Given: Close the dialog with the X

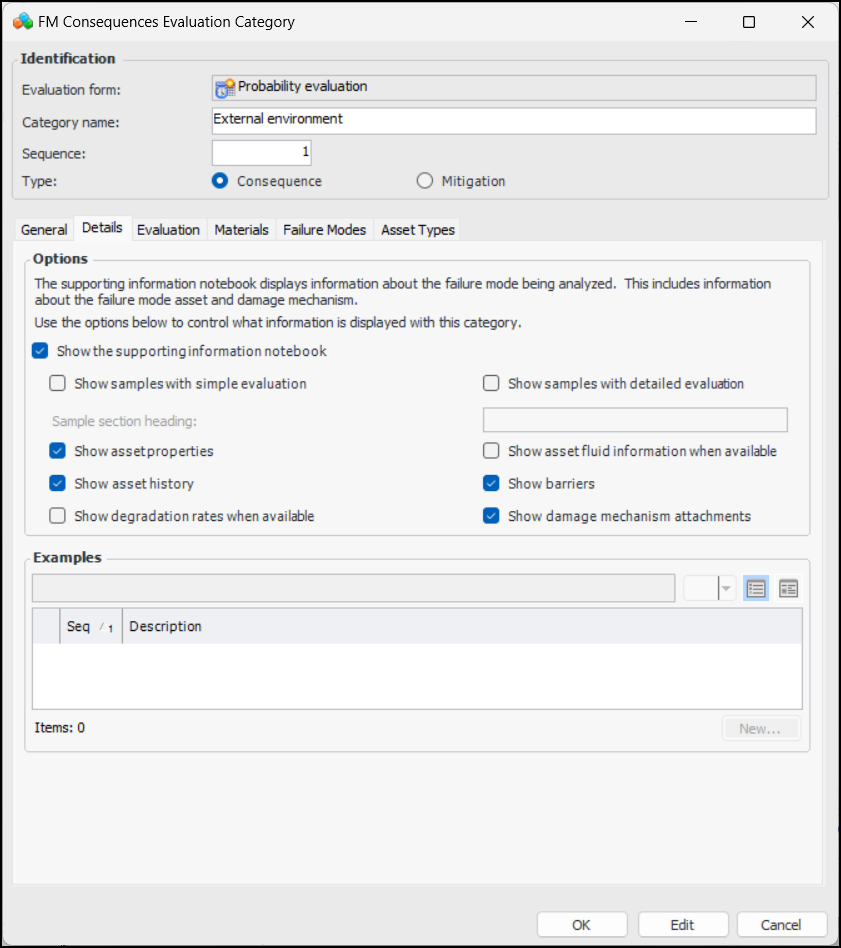Looking at the screenshot, I should [808, 22].
